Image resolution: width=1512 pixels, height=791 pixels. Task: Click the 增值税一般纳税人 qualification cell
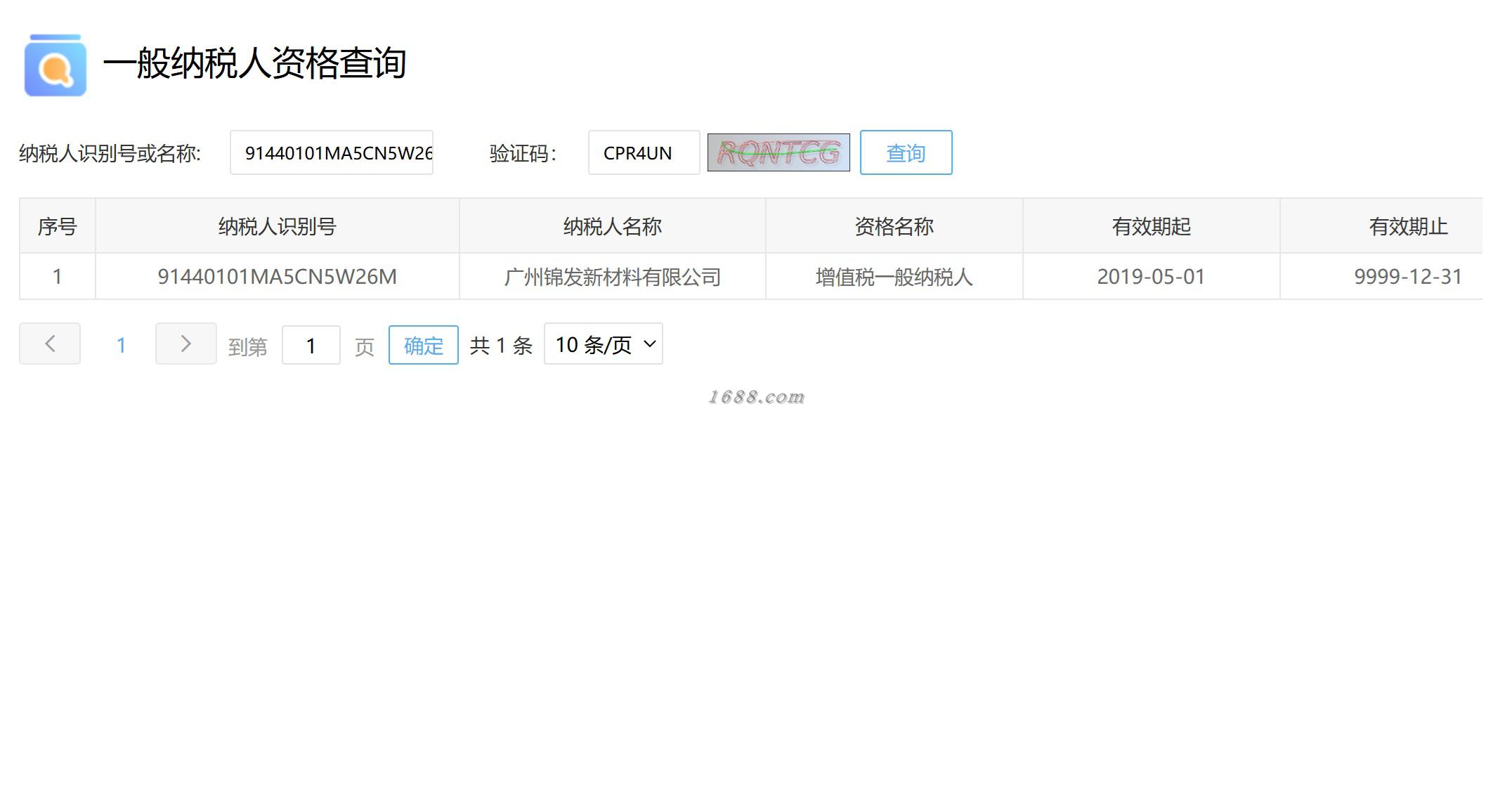click(894, 277)
